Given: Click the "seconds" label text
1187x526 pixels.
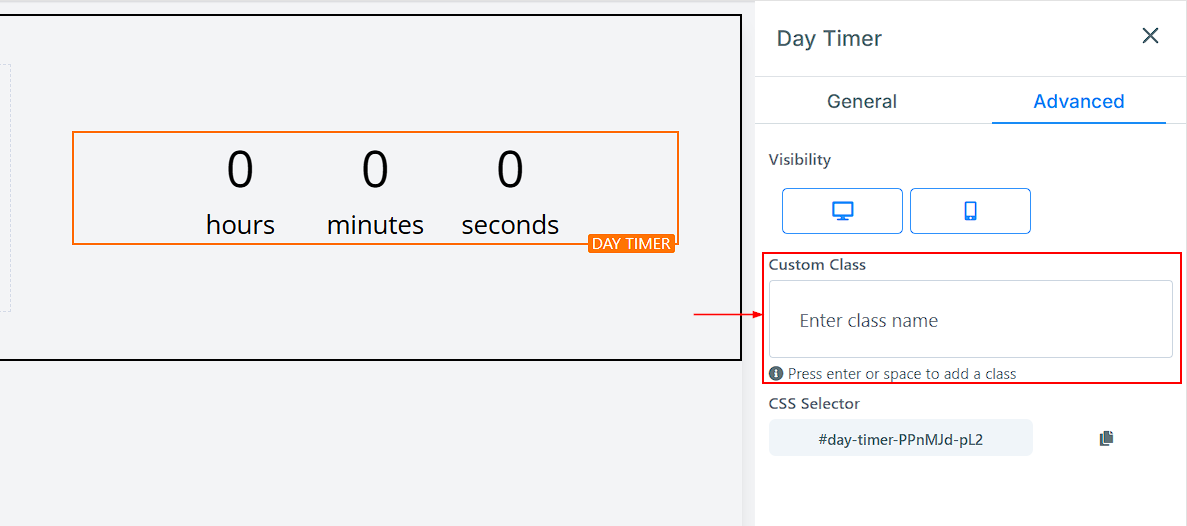Looking at the screenshot, I should 510,225.
